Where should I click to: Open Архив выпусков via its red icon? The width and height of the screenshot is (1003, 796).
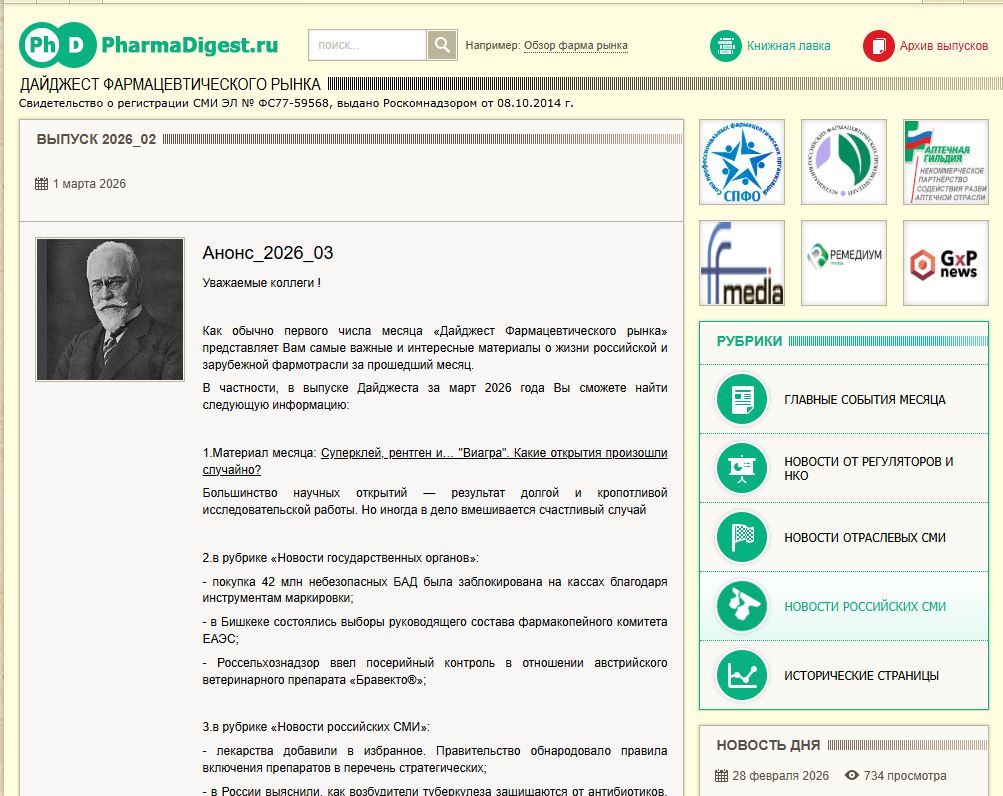tap(879, 45)
